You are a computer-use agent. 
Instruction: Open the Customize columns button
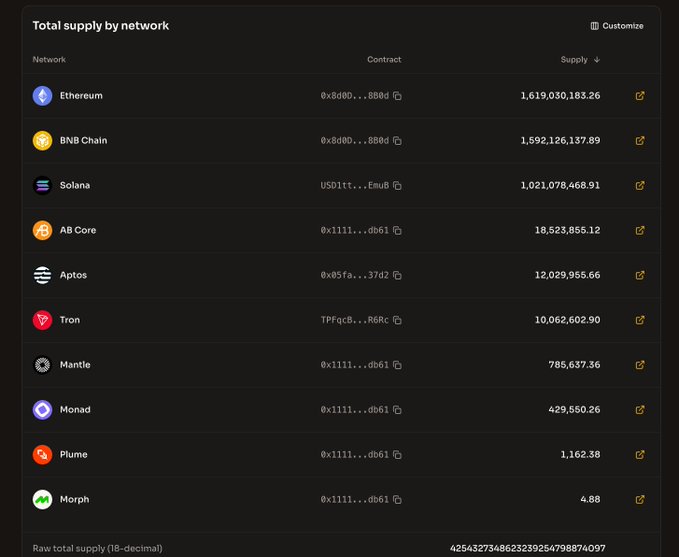(x=617, y=26)
